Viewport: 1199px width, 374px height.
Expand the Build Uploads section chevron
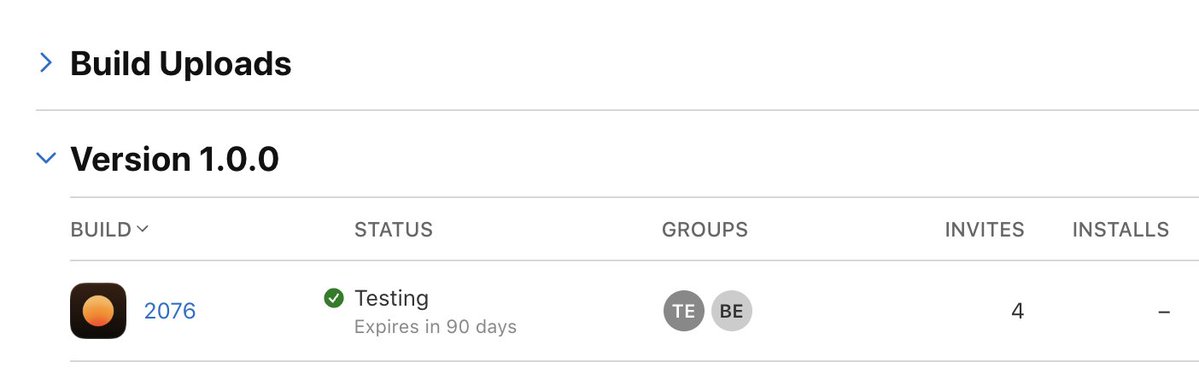click(46, 63)
